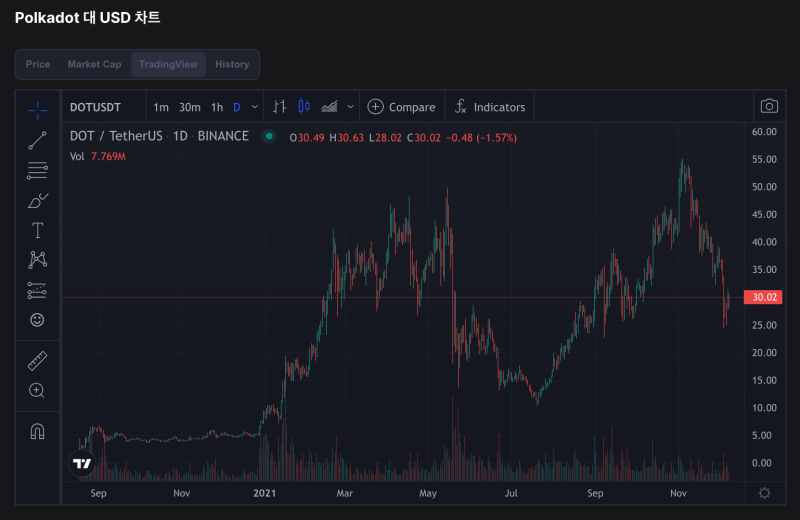The image size is (800, 520).
Task: Open the emoji icons tool
Action: (x=37, y=320)
